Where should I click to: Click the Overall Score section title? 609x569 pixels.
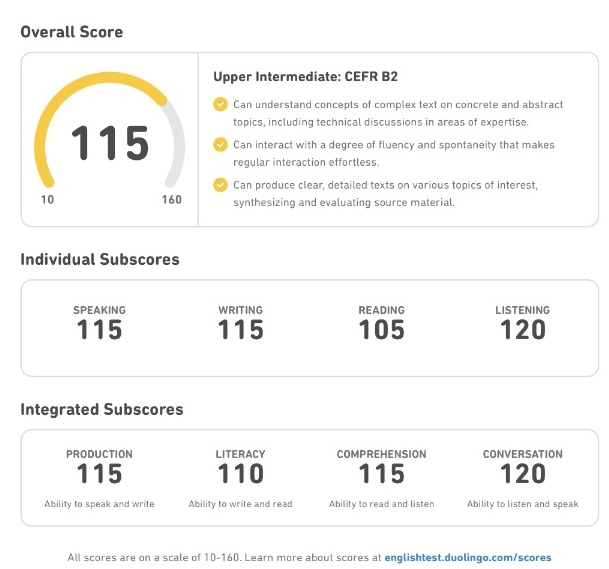[x=72, y=32]
